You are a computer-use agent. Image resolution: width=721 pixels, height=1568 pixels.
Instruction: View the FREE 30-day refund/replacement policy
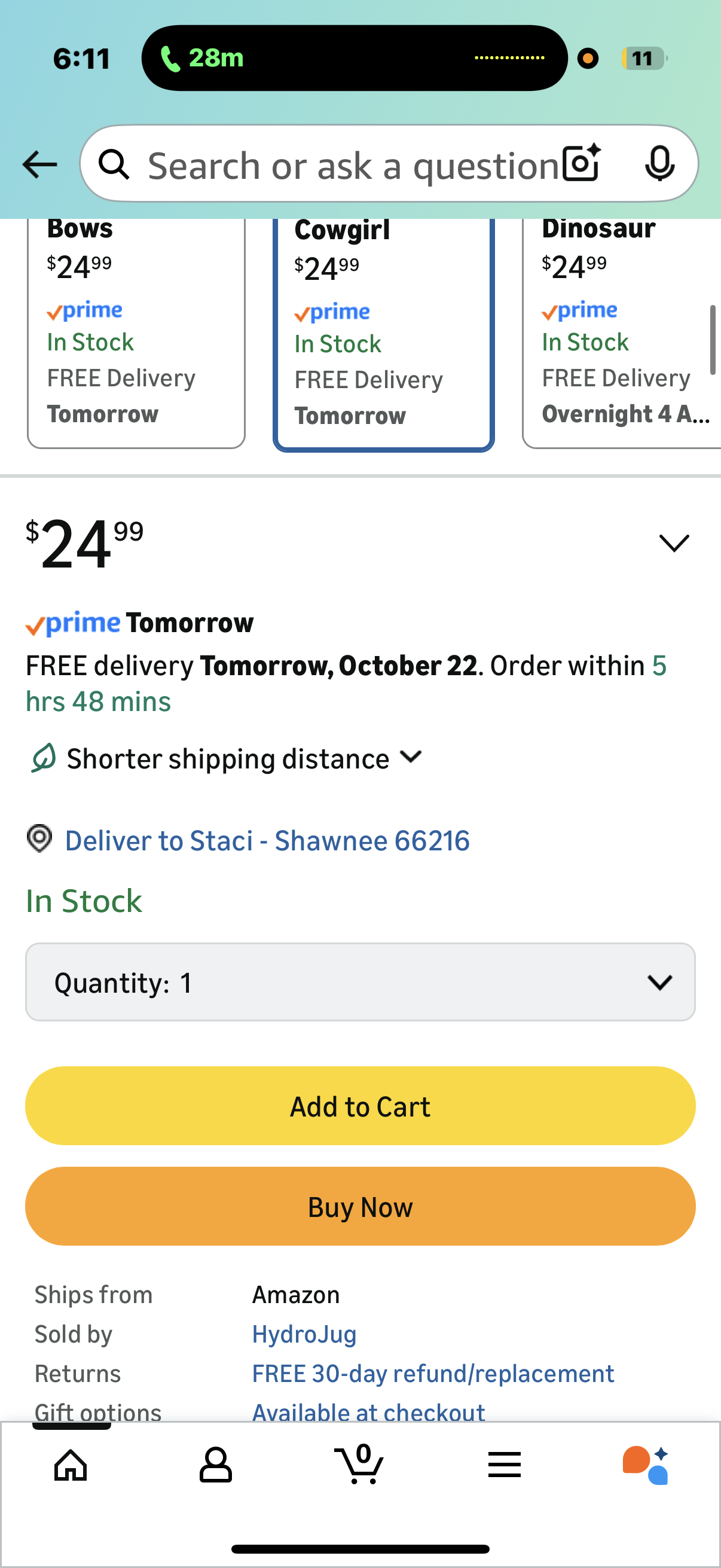(433, 1373)
